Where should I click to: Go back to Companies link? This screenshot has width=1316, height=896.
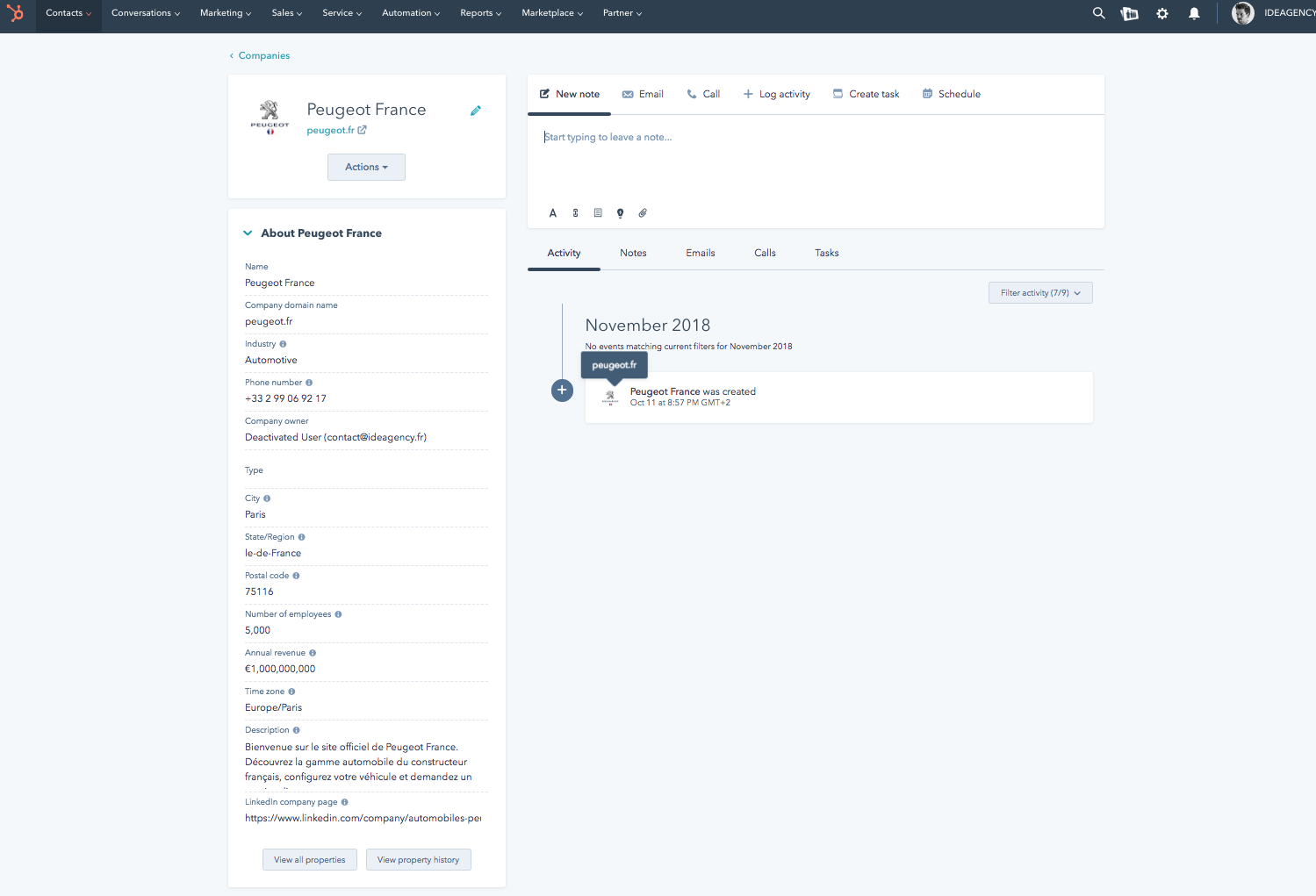pos(260,55)
